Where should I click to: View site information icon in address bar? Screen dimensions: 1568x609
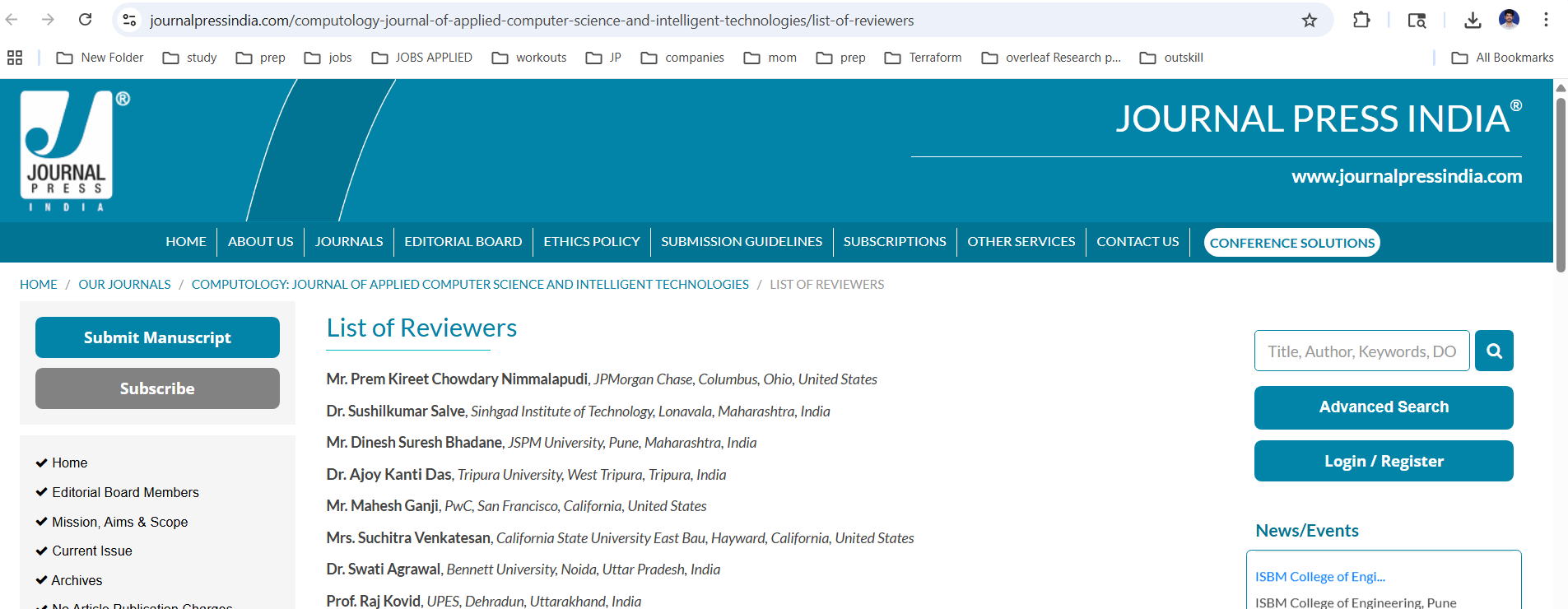click(129, 21)
